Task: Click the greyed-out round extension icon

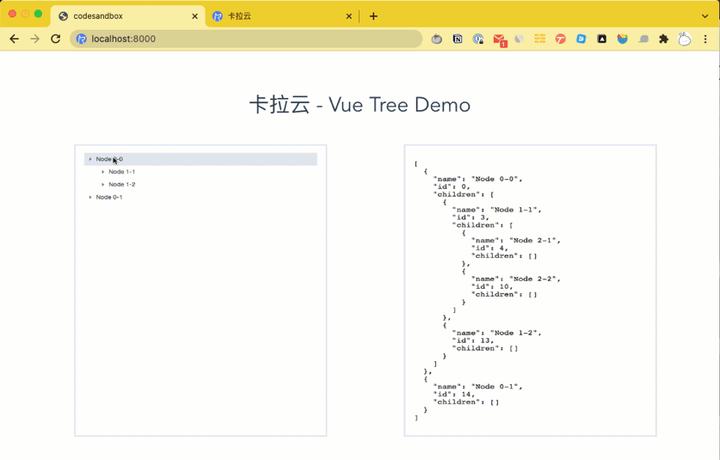Action: coord(519,39)
